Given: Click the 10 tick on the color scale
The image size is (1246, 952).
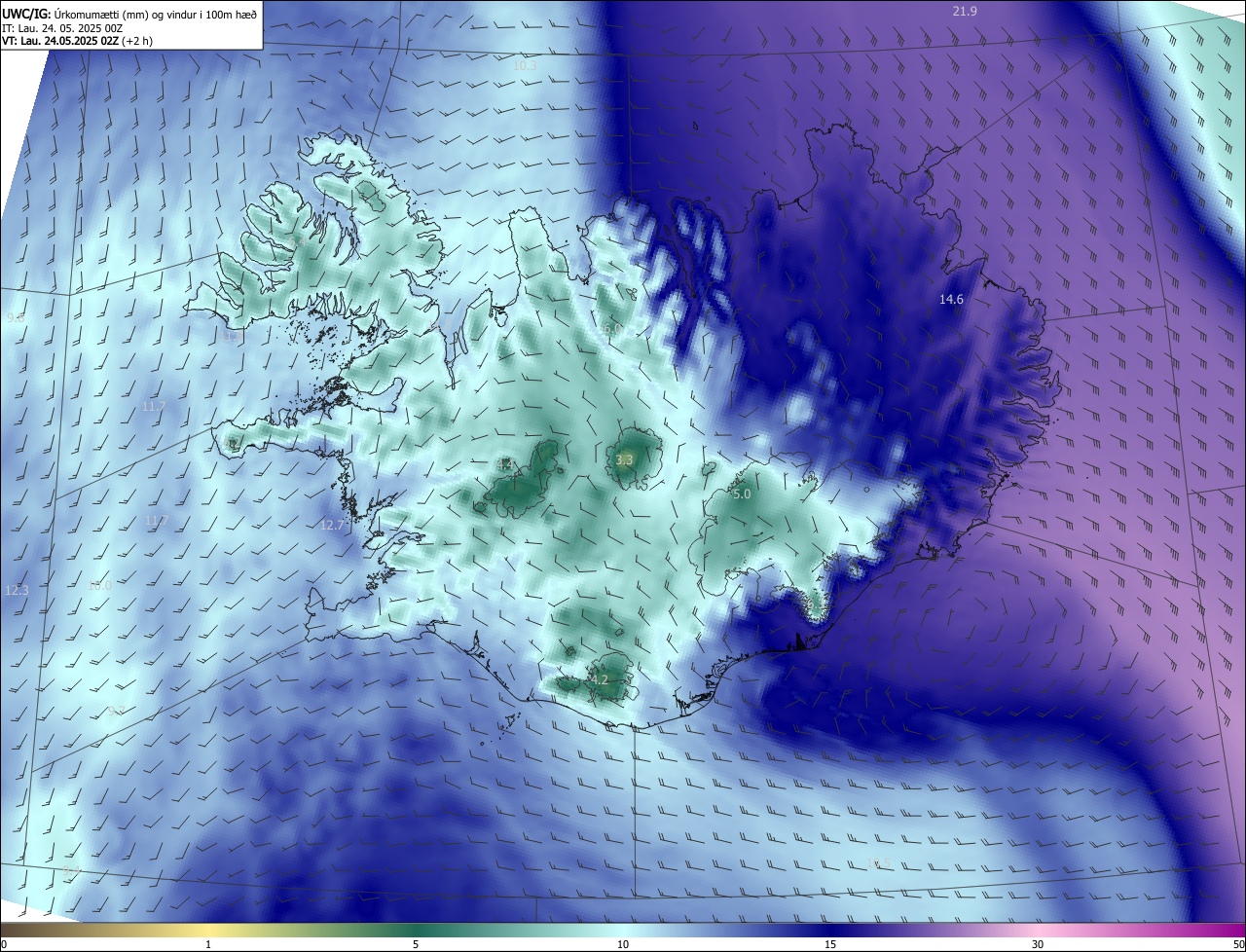Looking at the screenshot, I should point(623,944).
